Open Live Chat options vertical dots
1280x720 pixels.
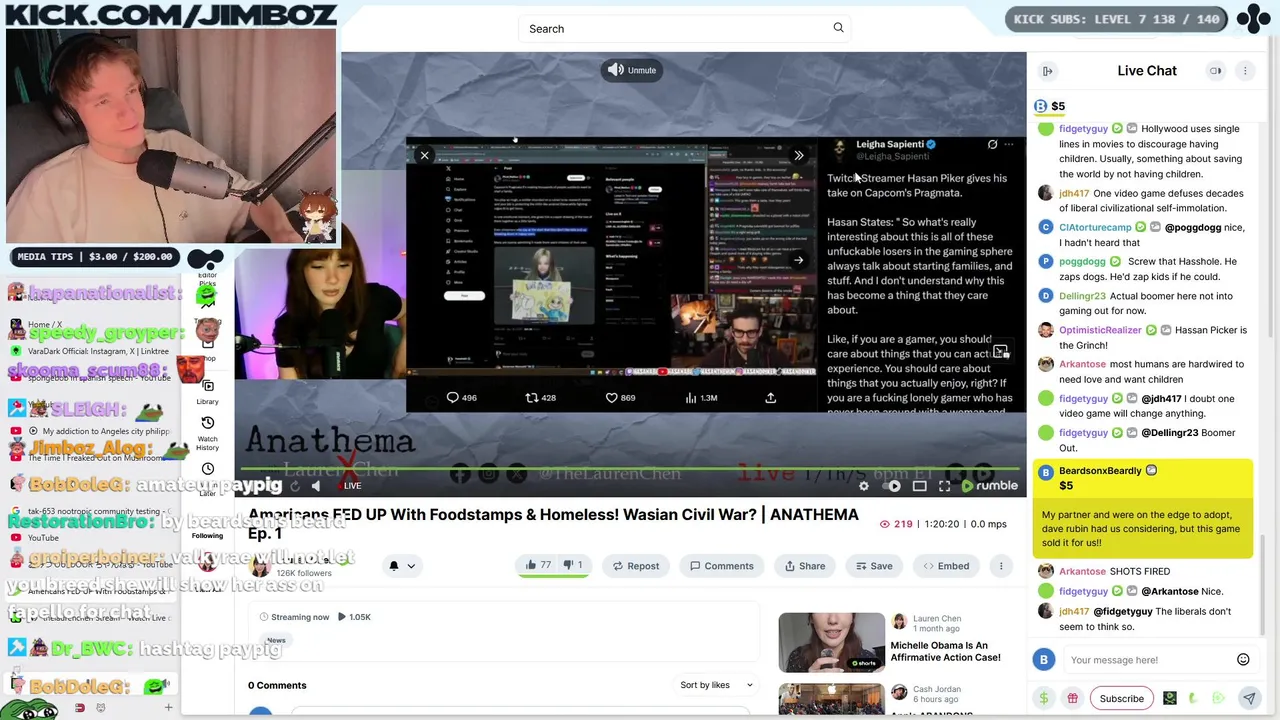1245,71
